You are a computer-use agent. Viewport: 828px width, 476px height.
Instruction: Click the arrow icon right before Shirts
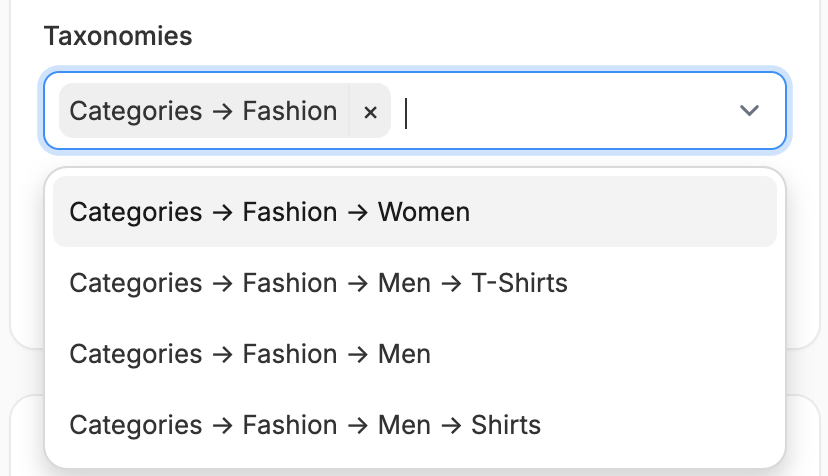451,425
